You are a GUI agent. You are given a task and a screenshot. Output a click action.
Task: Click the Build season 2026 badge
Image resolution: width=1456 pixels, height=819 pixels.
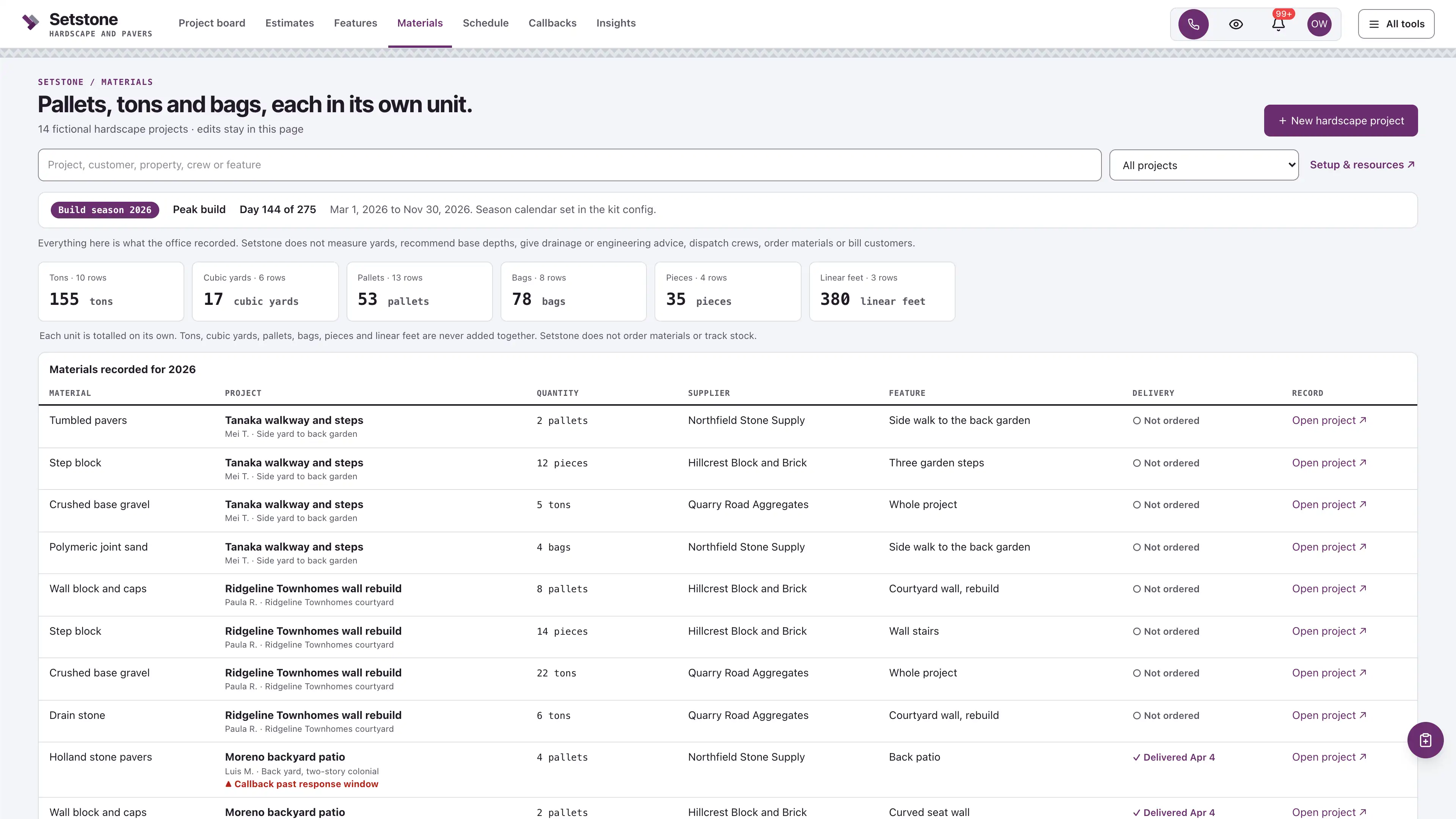[x=105, y=210]
